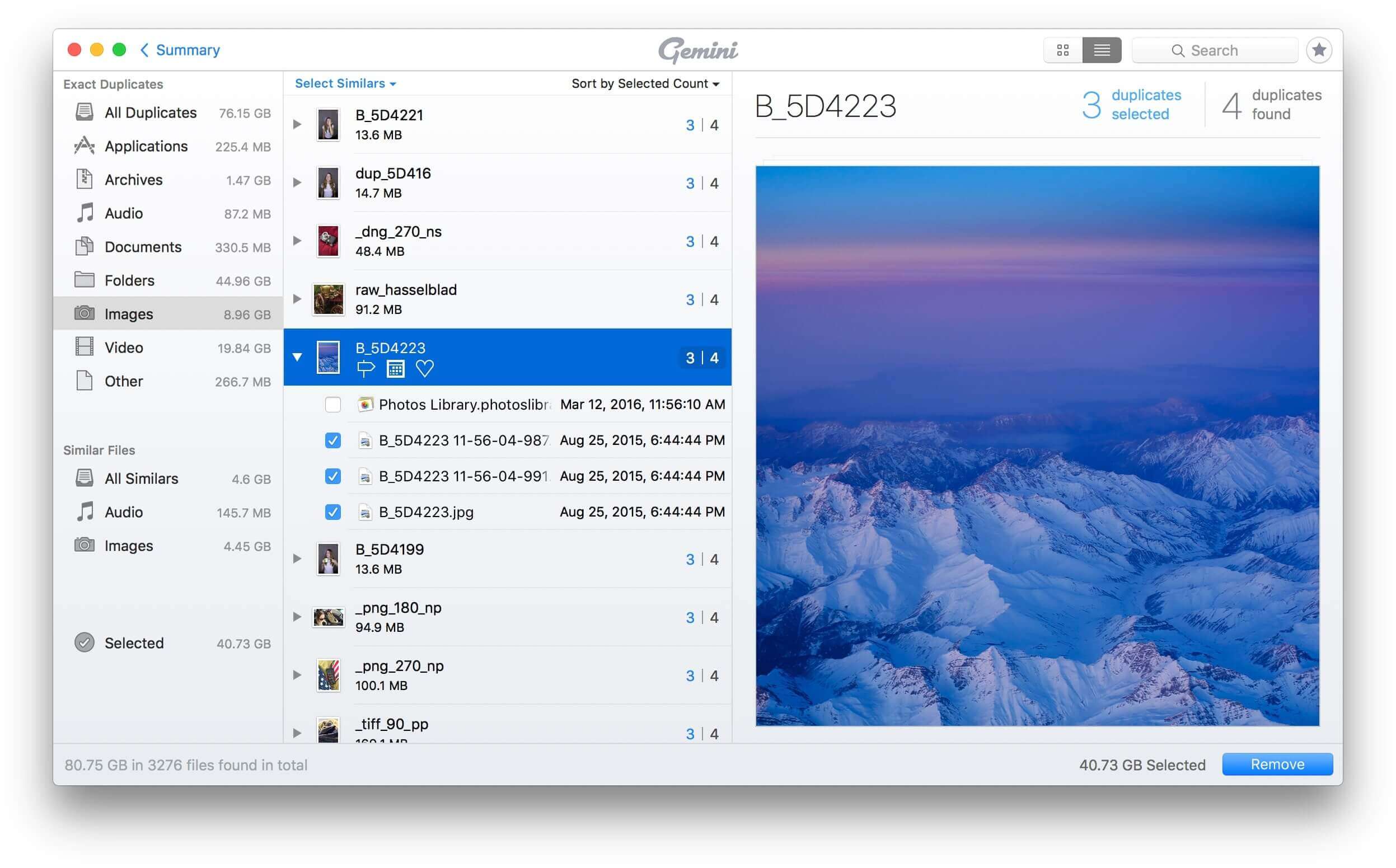Toggle checkbox for B_5D4223 11-56-04-987 file
This screenshot has width=1396, height=868.
click(x=333, y=440)
